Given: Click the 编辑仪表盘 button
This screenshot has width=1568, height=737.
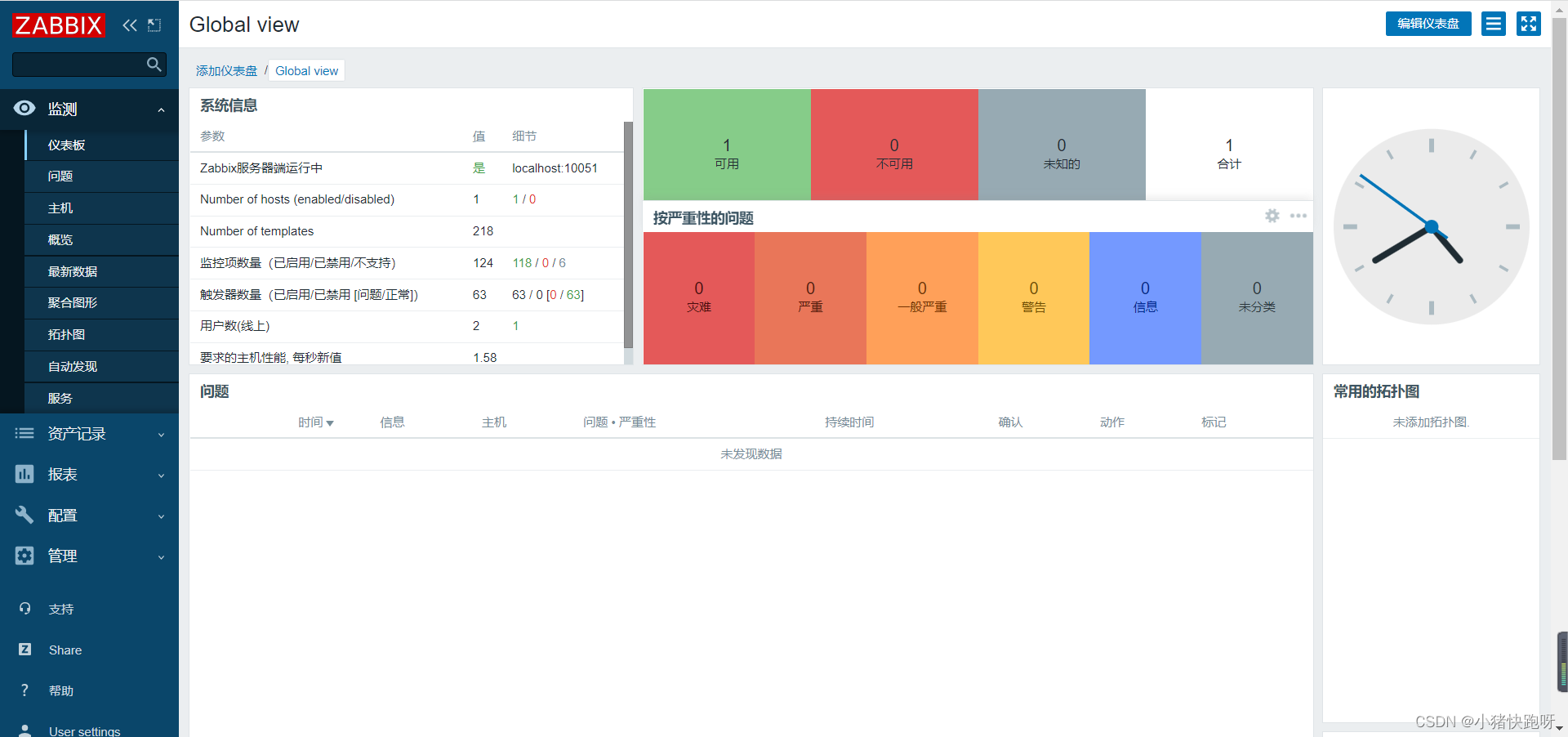Looking at the screenshot, I should coord(1428,24).
